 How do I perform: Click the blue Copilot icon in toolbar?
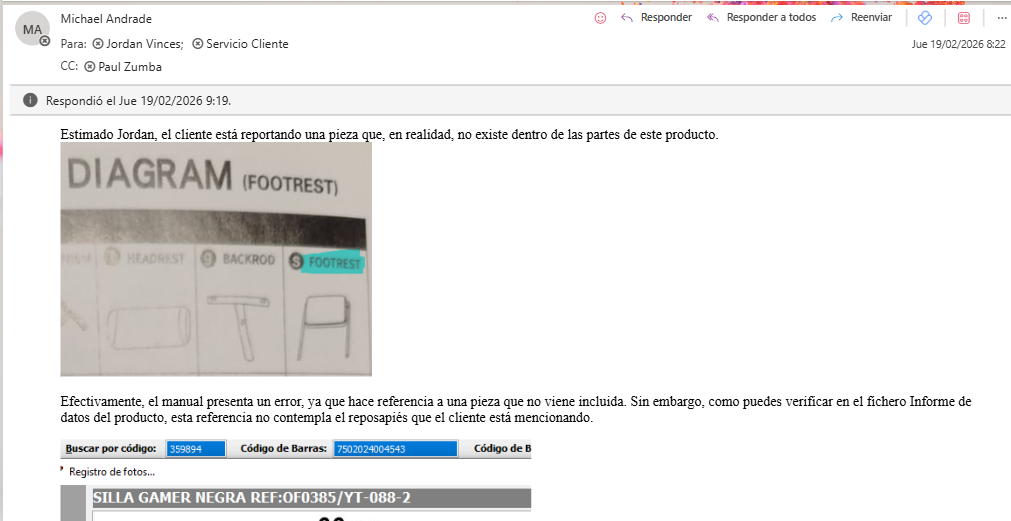tap(925, 18)
